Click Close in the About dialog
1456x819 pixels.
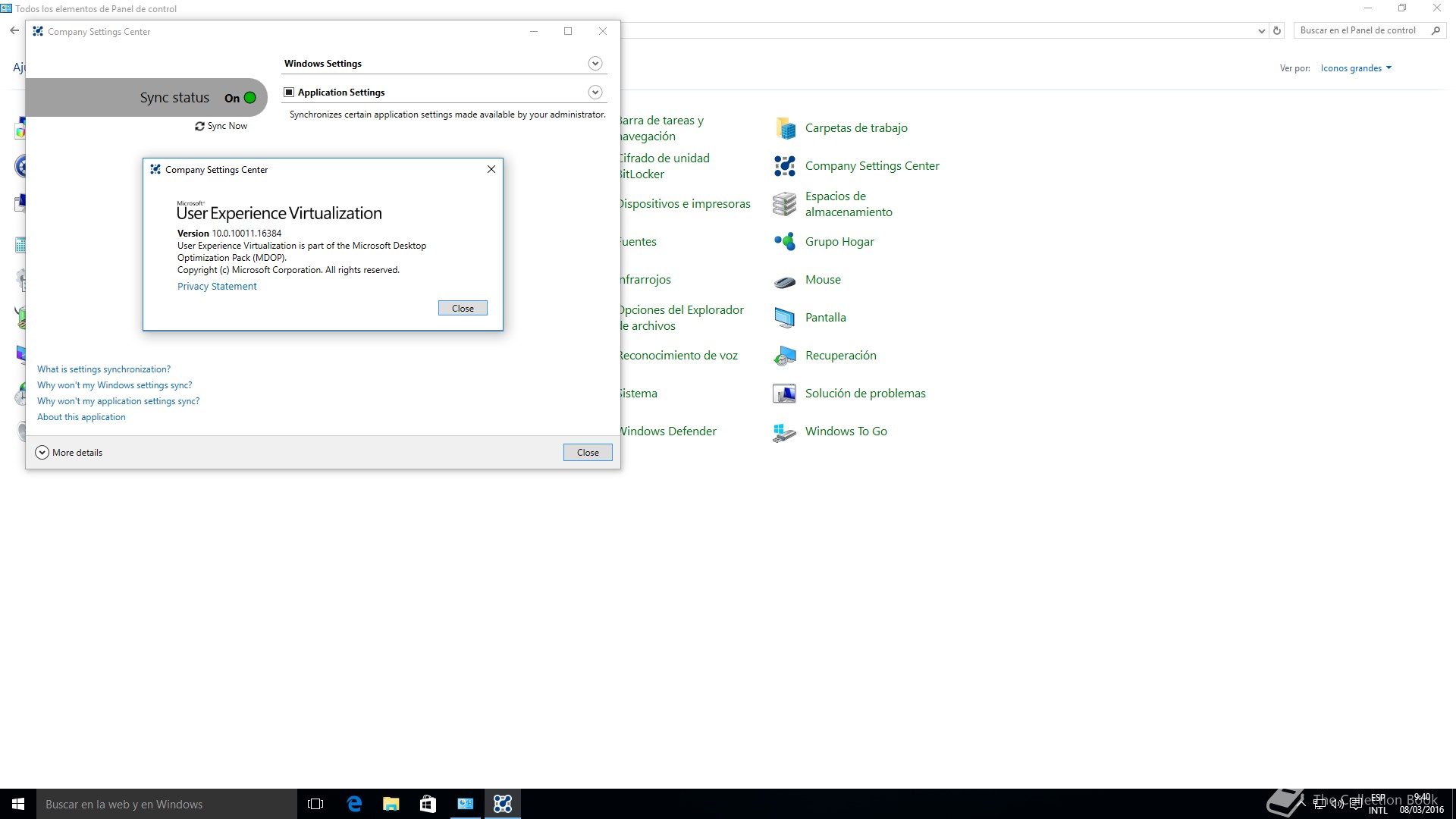click(463, 309)
